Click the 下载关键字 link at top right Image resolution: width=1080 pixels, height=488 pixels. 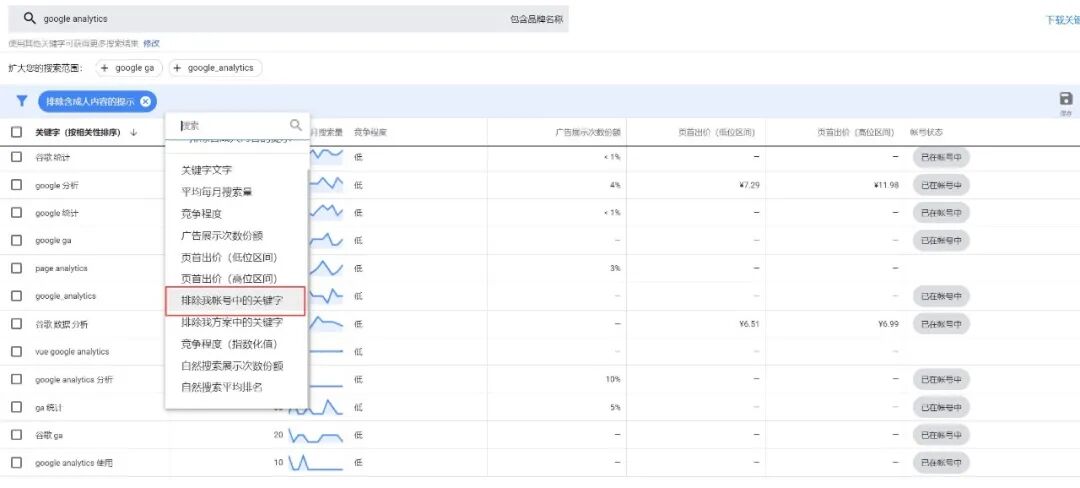tap(1062, 20)
